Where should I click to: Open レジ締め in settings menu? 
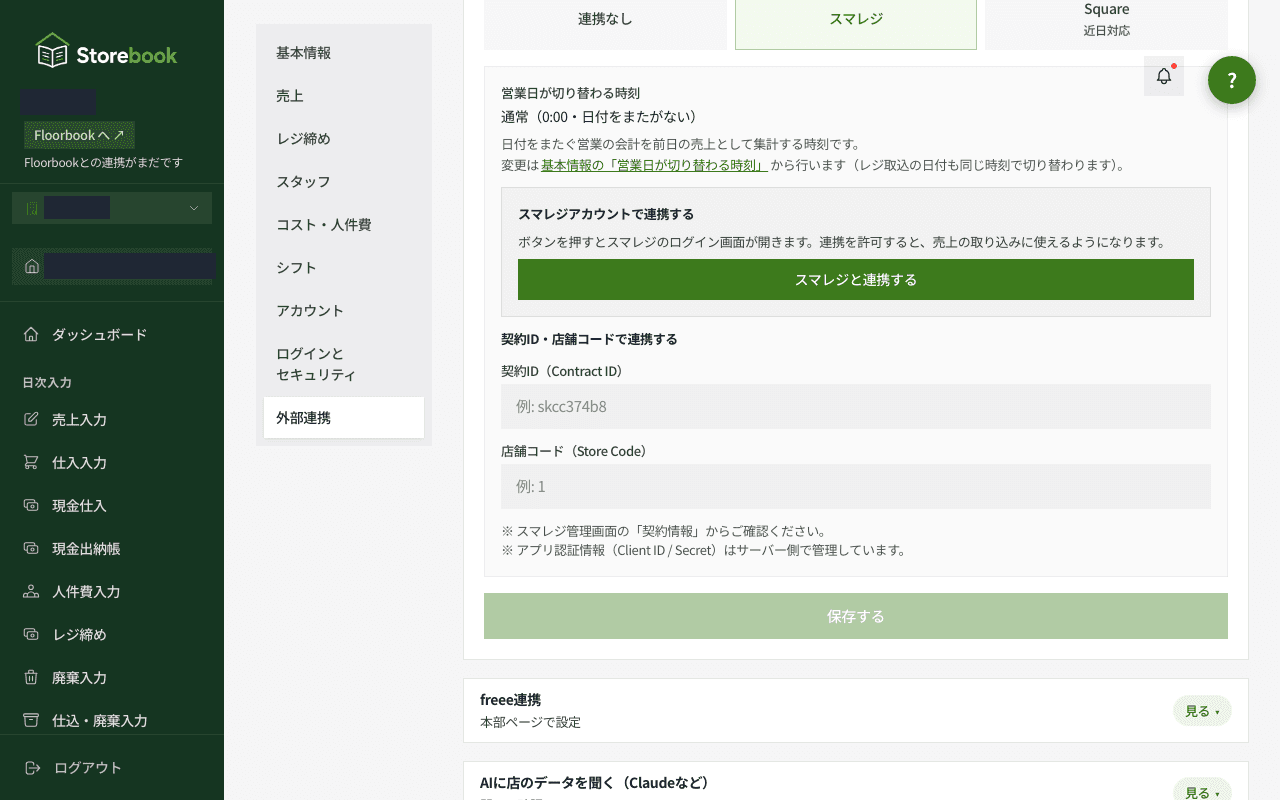click(x=344, y=139)
